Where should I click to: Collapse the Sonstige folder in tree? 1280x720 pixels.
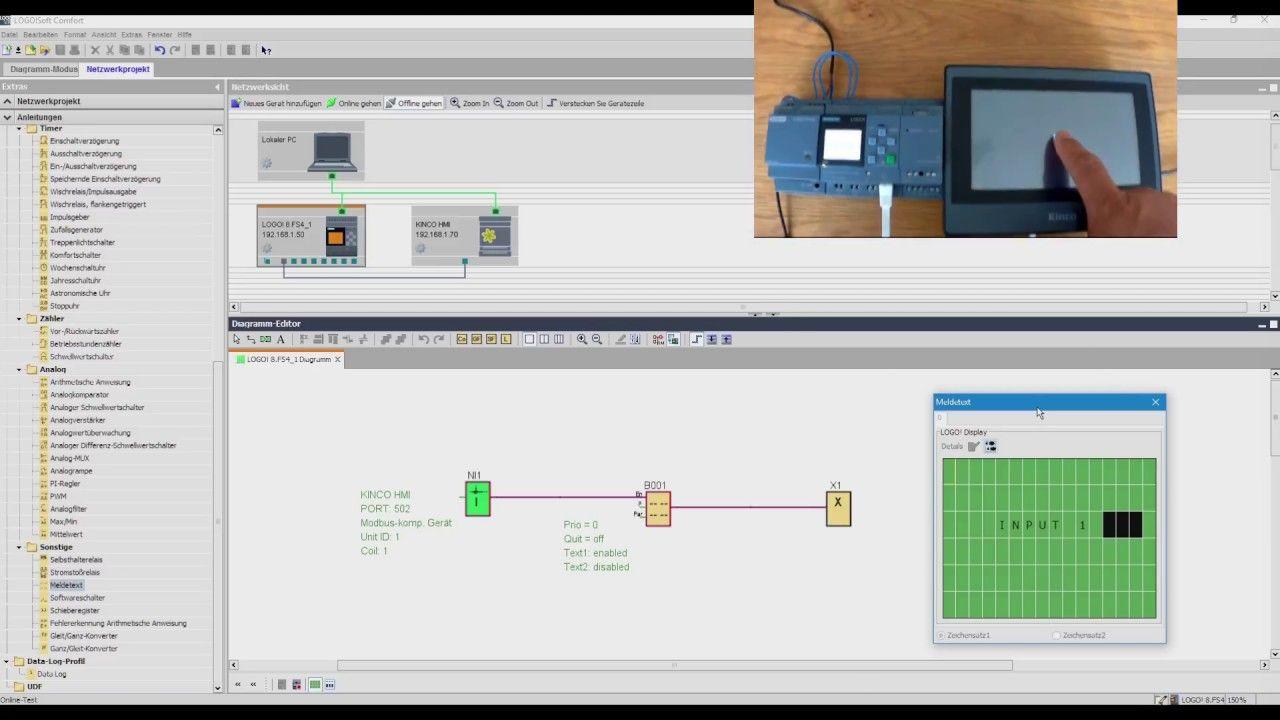point(19,547)
